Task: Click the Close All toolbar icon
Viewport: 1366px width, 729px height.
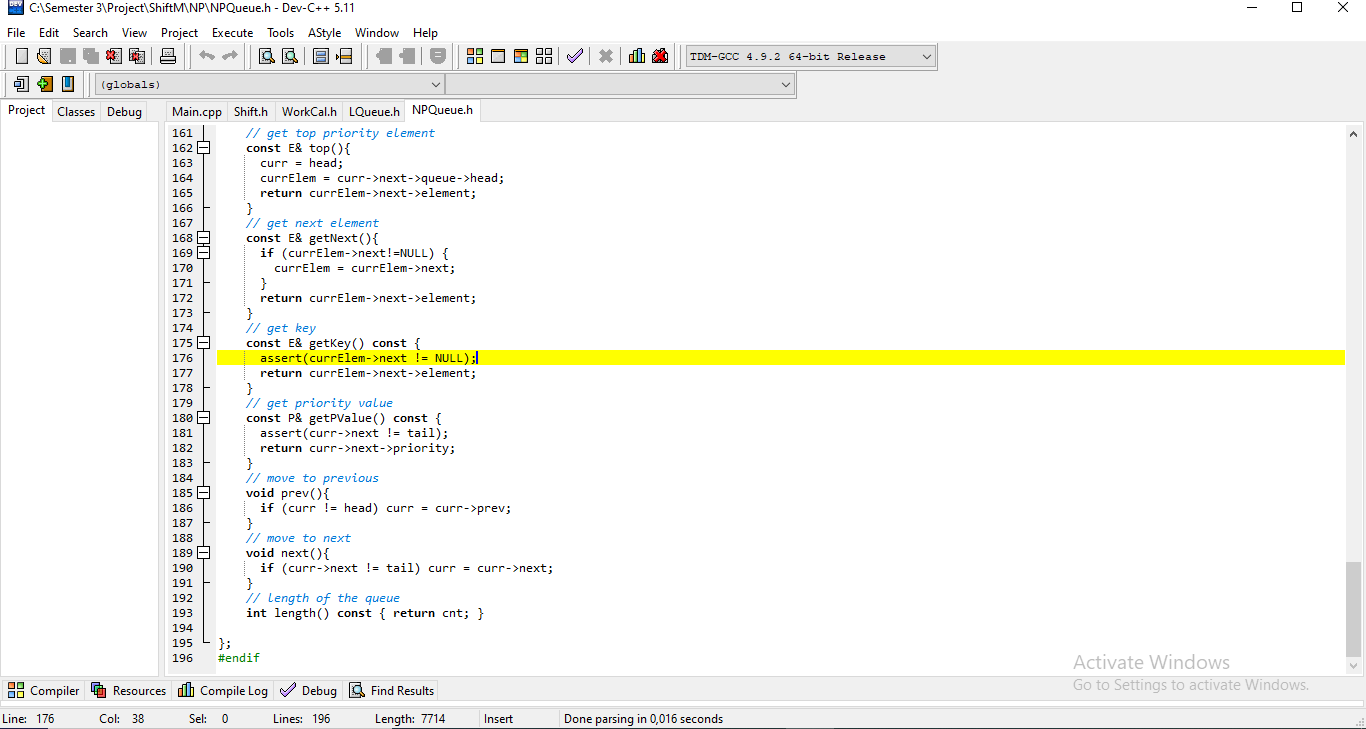Action: click(136, 56)
